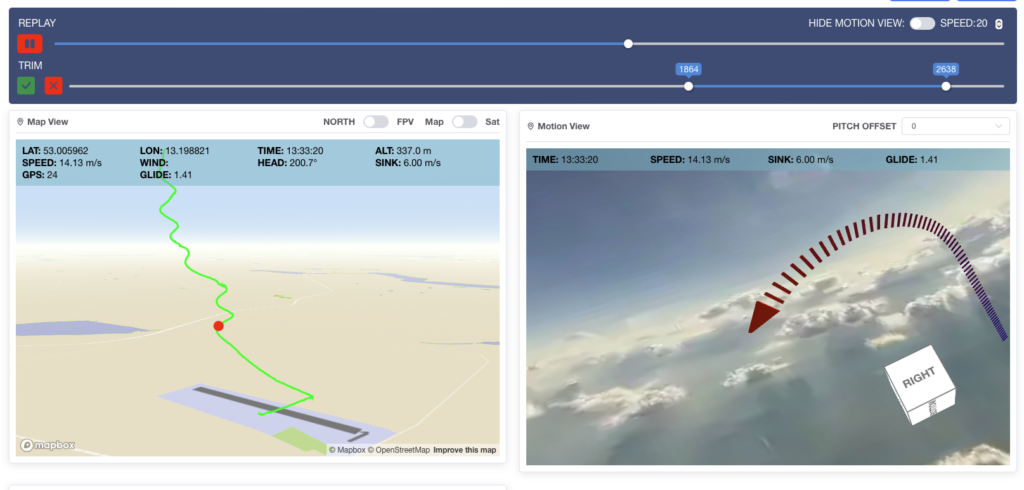Screen dimensions: 1024x490
Task: Click the location pin icon beside Motion View
Action: pyautogui.click(x=531, y=127)
